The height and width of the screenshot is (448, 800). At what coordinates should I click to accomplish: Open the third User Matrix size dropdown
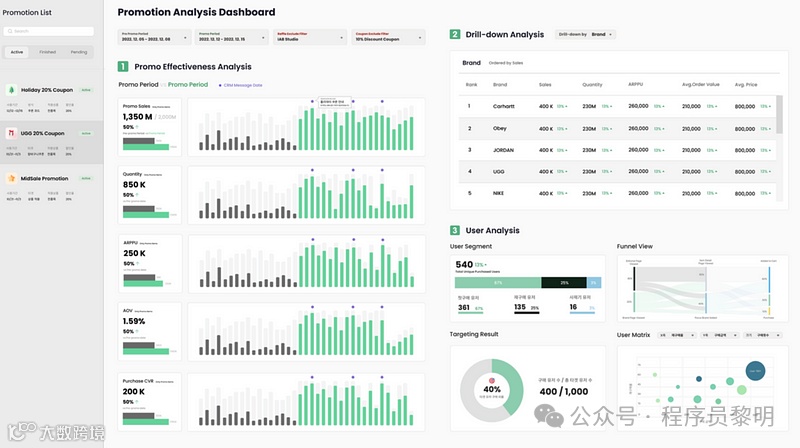point(762,335)
